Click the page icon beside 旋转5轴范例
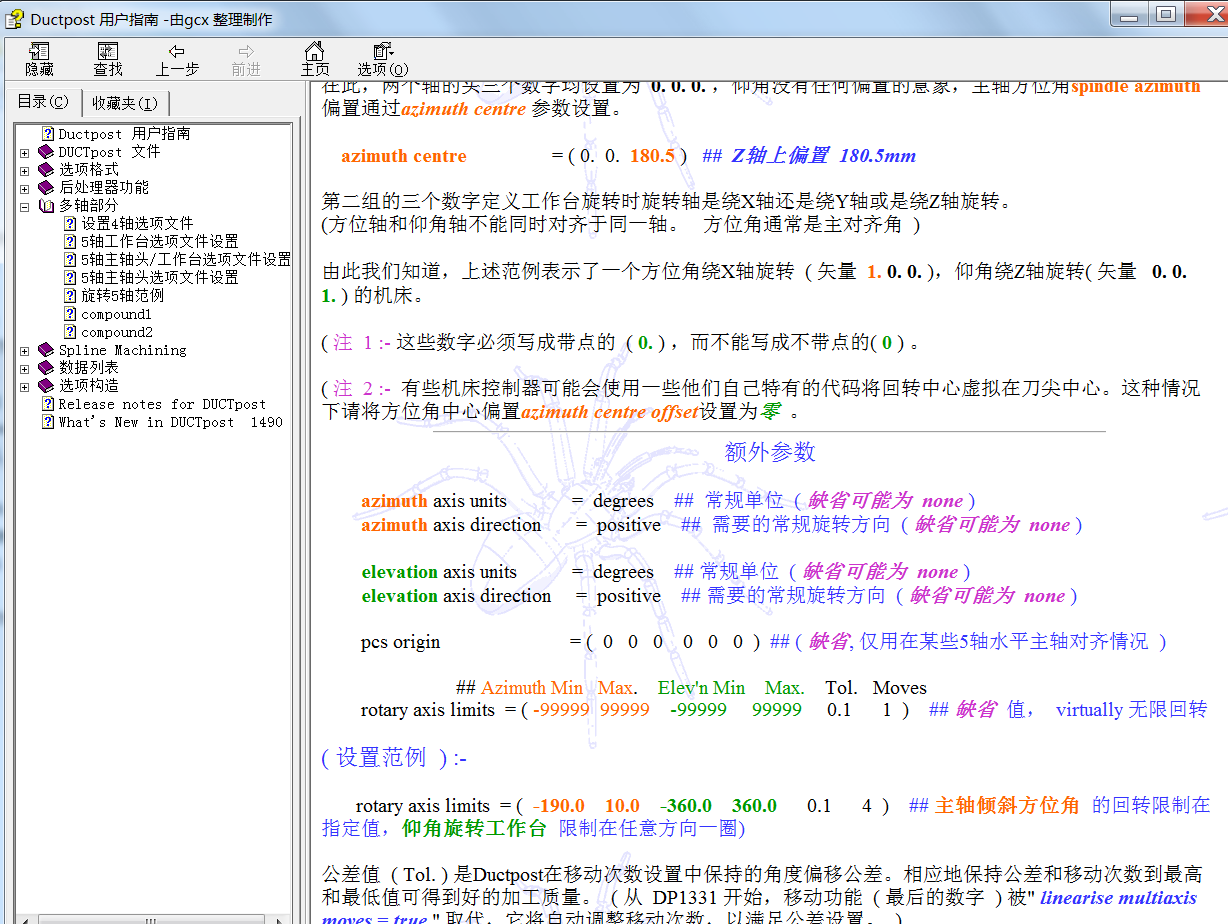The height and width of the screenshot is (924, 1228). pyautogui.click(x=70, y=296)
